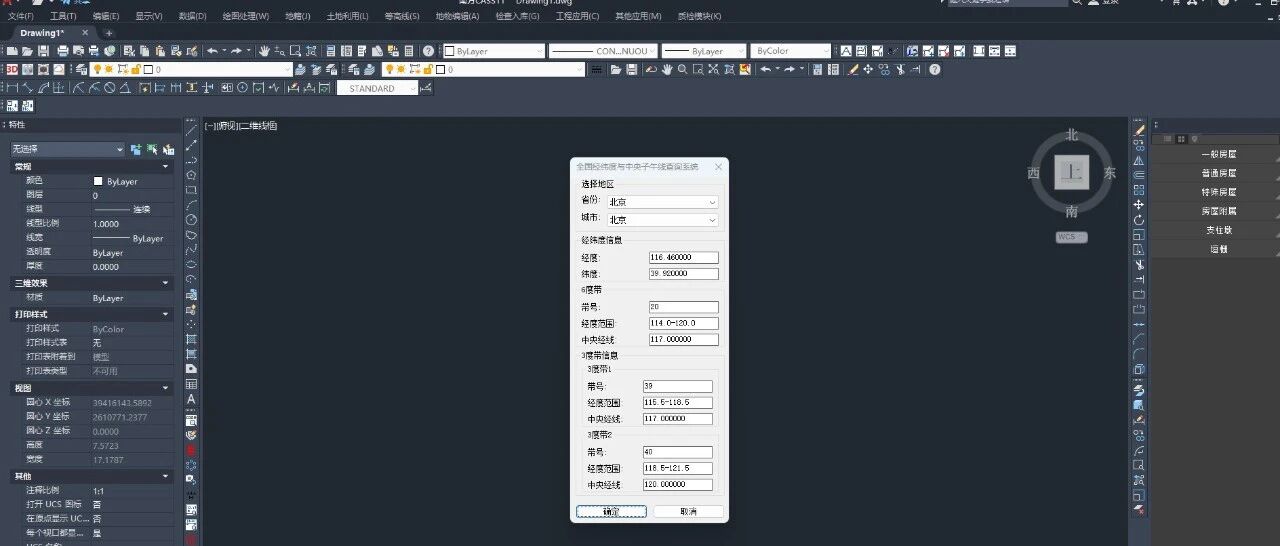Click the 3D view toolbar icon
Viewport: 1280px width, 546px height.
click(x=12, y=69)
